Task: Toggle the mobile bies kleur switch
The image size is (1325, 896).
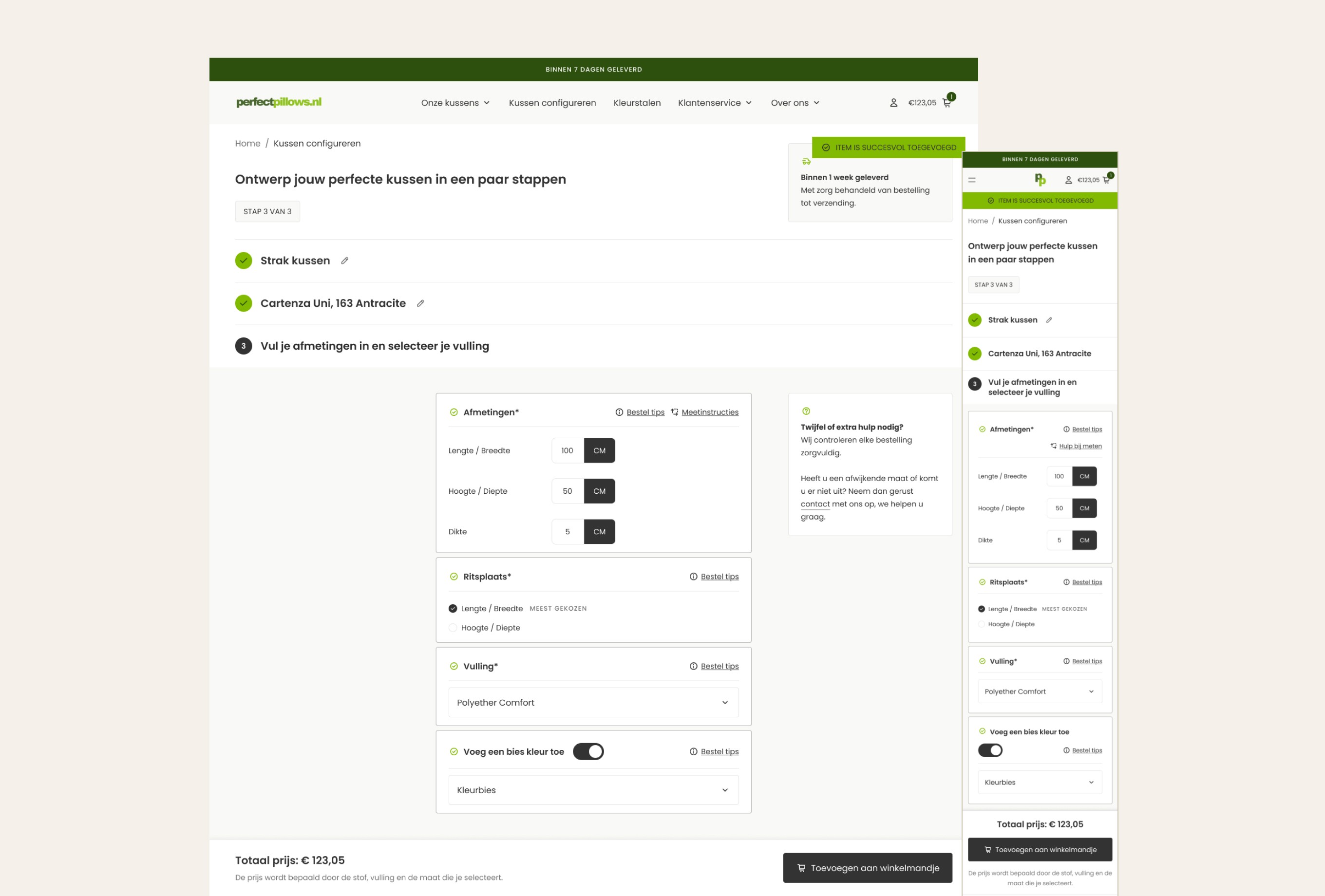Action: click(x=990, y=750)
